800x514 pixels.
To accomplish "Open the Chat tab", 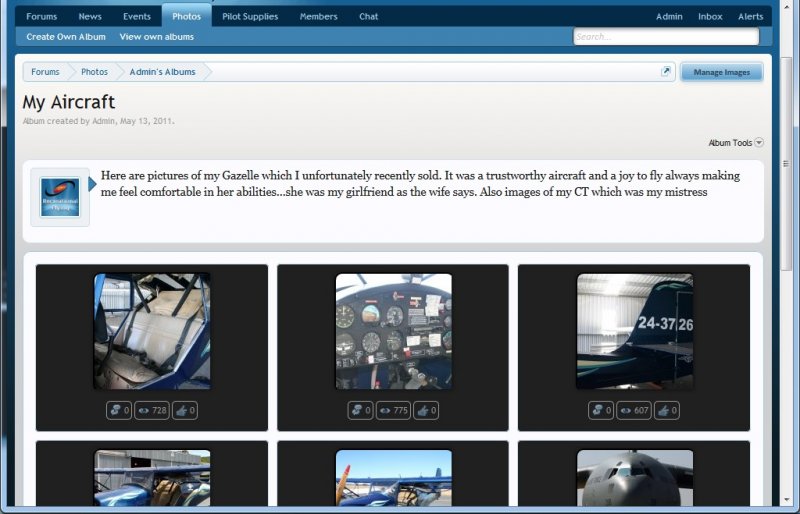I will 368,16.
